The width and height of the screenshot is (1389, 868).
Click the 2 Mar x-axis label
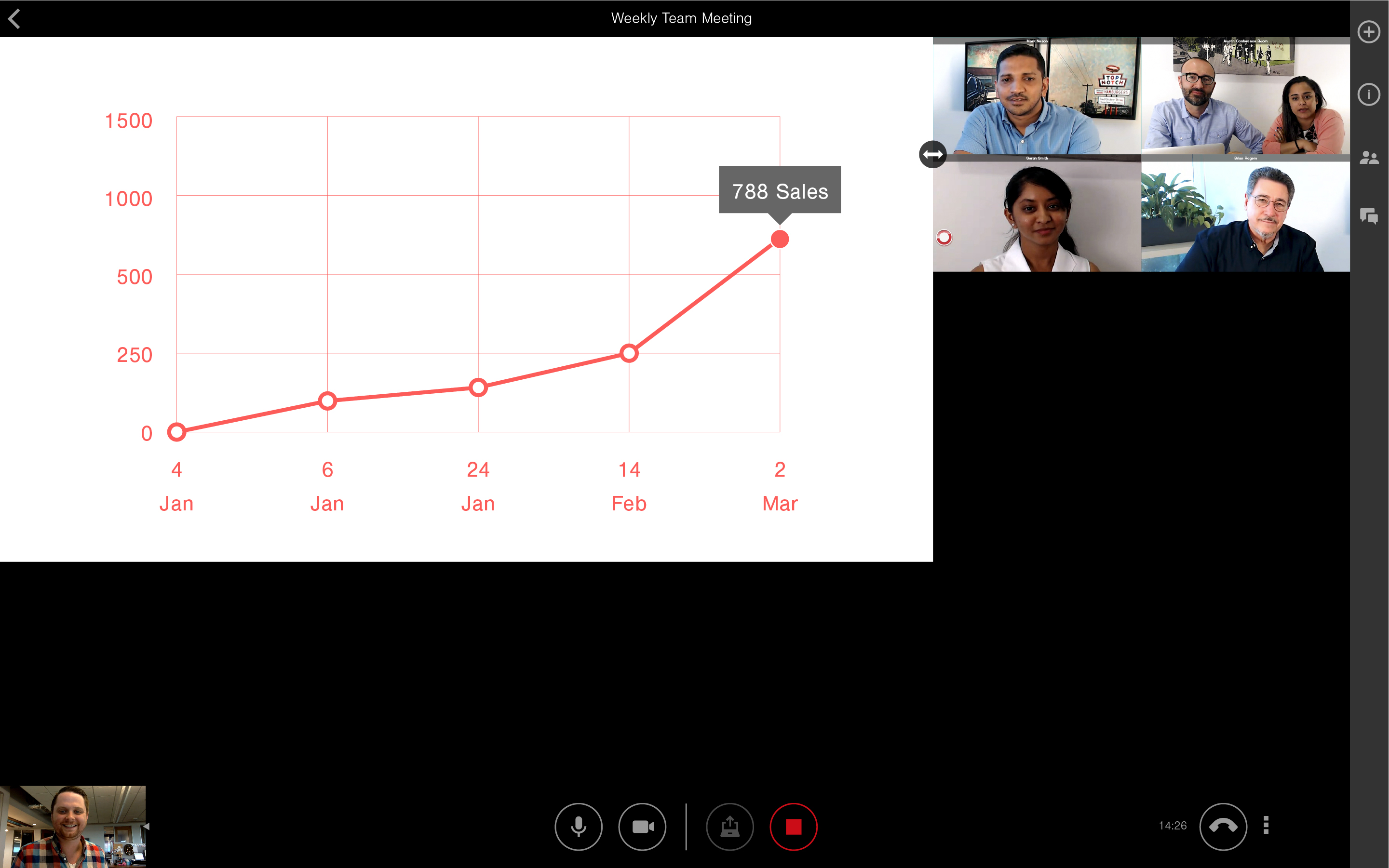[780, 486]
